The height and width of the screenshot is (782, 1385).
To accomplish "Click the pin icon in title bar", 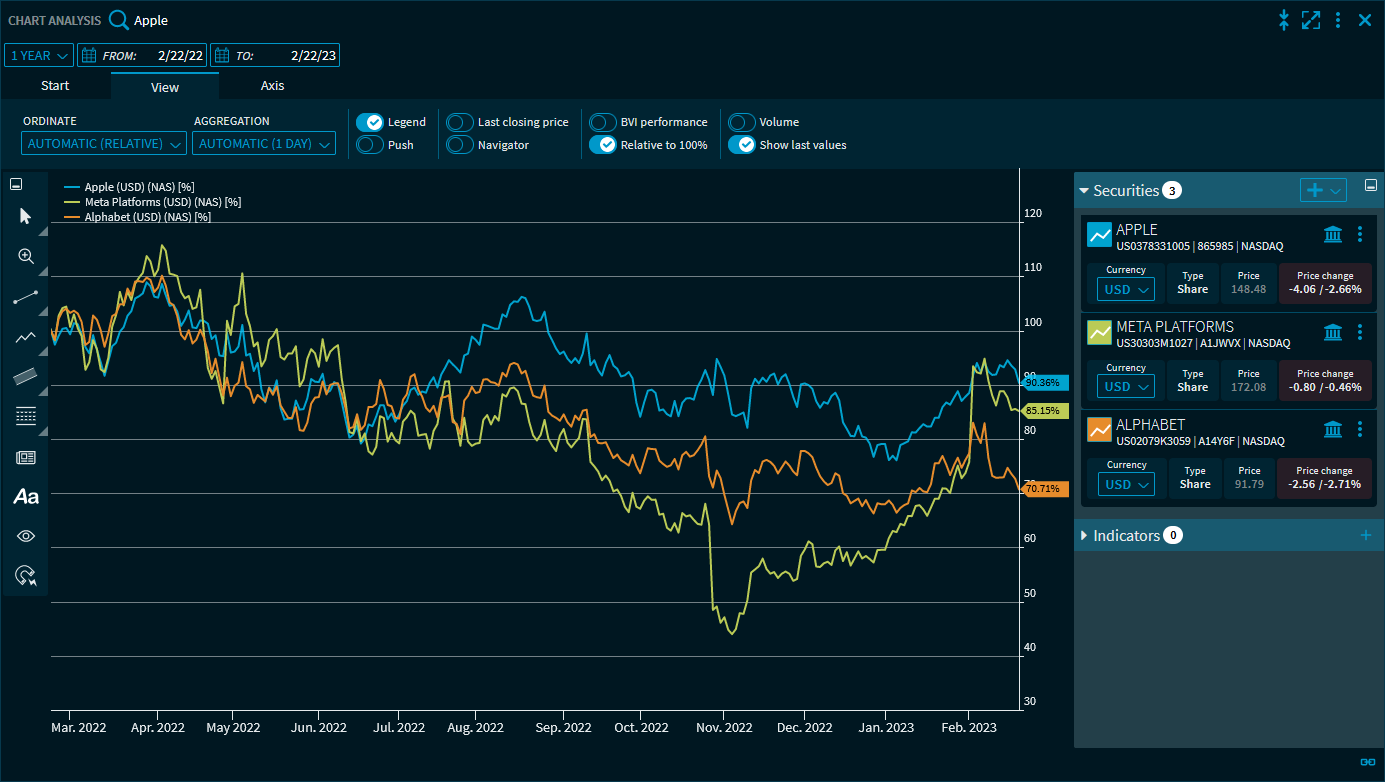I will [x=1284, y=20].
